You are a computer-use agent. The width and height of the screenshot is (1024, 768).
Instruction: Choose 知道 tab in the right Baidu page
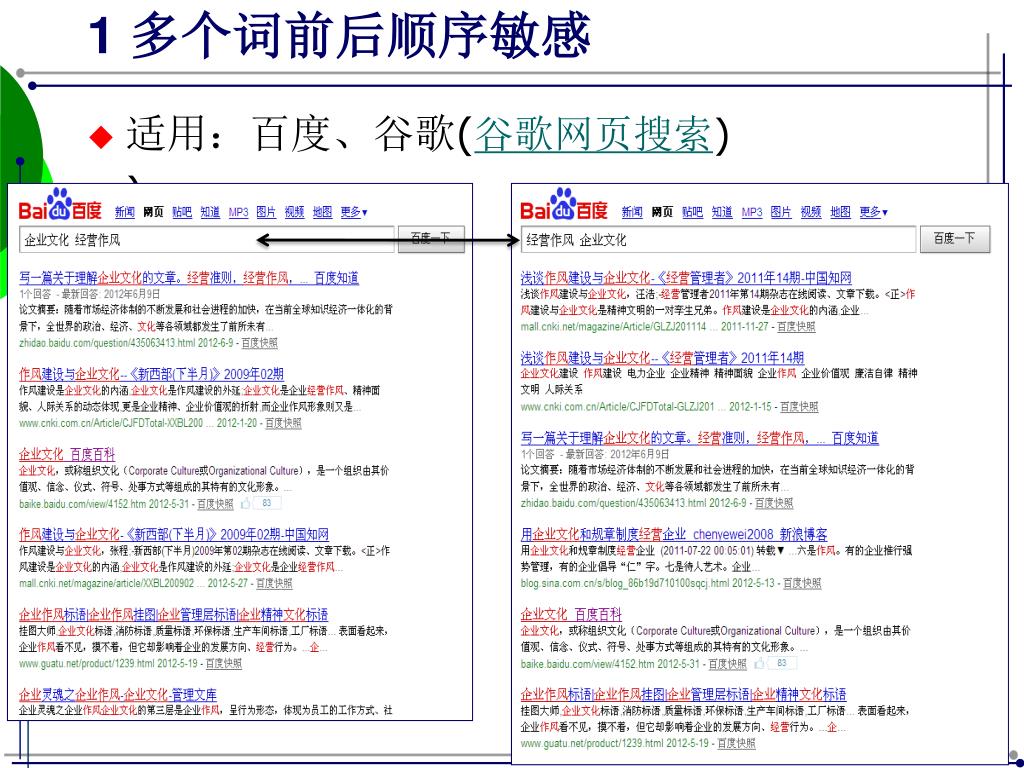click(x=722, y=212)
